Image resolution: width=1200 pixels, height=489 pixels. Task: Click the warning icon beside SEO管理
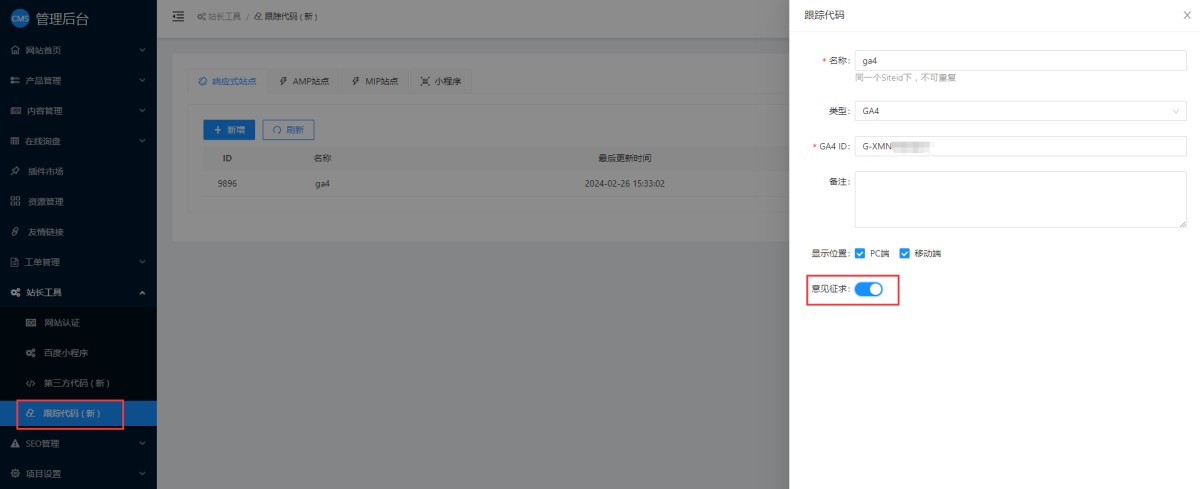coord(15,443)
